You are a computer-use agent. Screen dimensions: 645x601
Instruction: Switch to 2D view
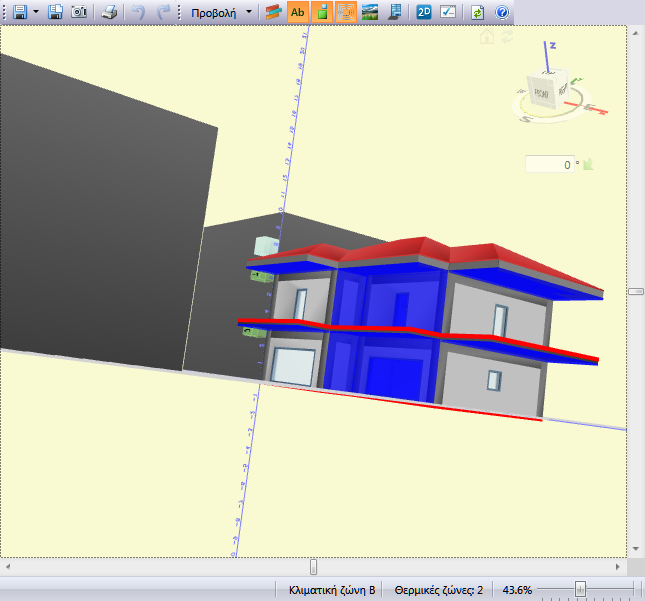(424, 13)
